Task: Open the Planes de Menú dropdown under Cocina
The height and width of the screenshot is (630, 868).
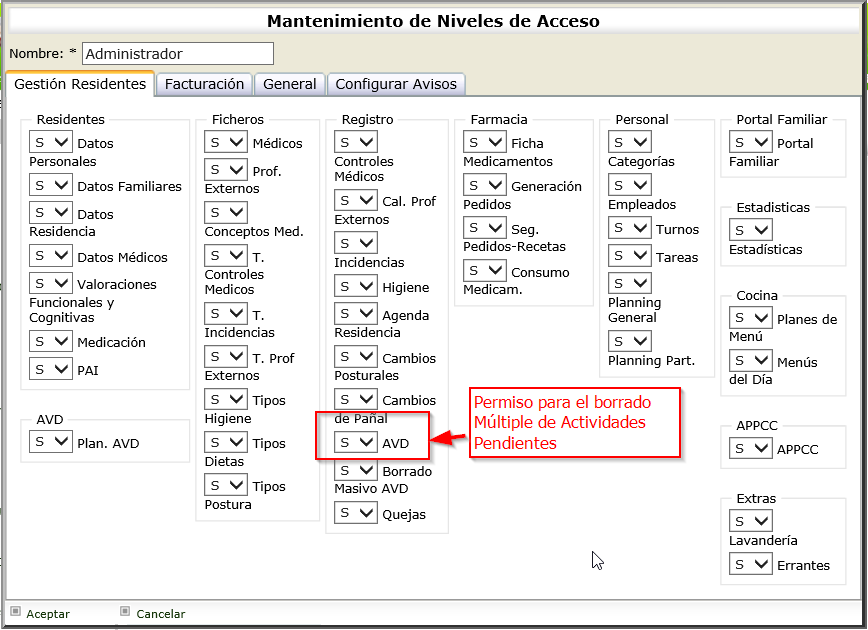Action: pos(750,318)
